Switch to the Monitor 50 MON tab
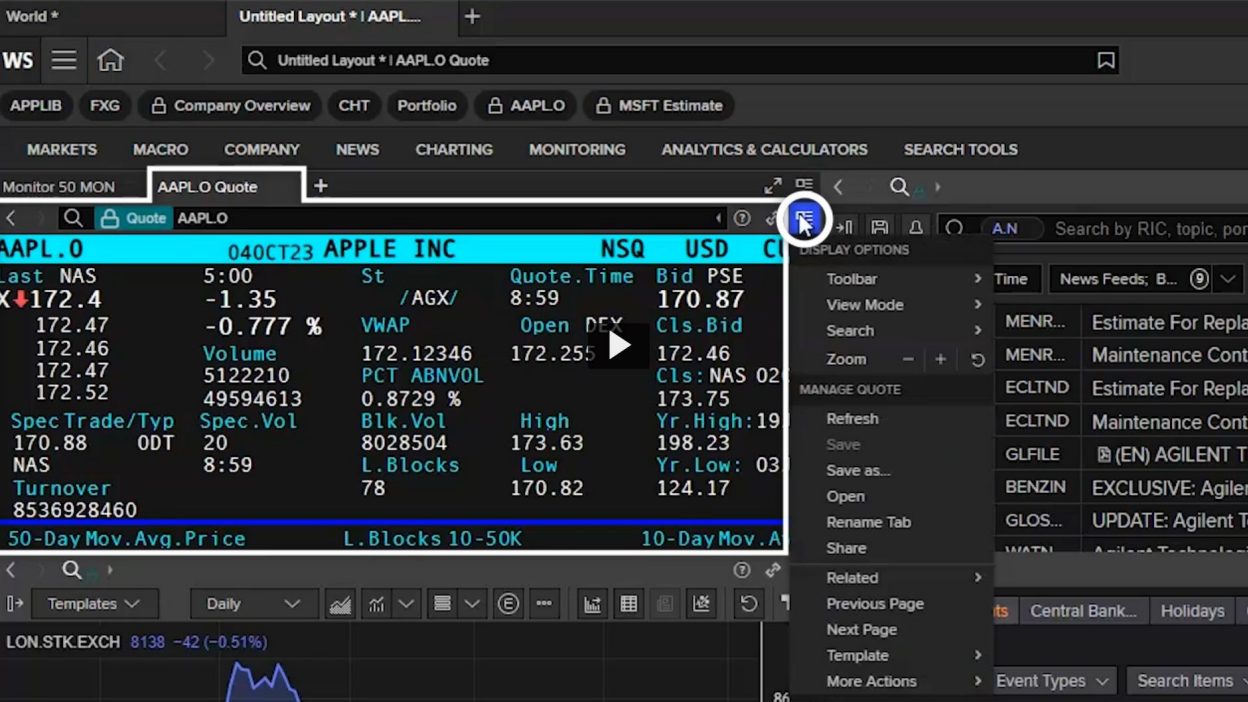 pos(60,187)
